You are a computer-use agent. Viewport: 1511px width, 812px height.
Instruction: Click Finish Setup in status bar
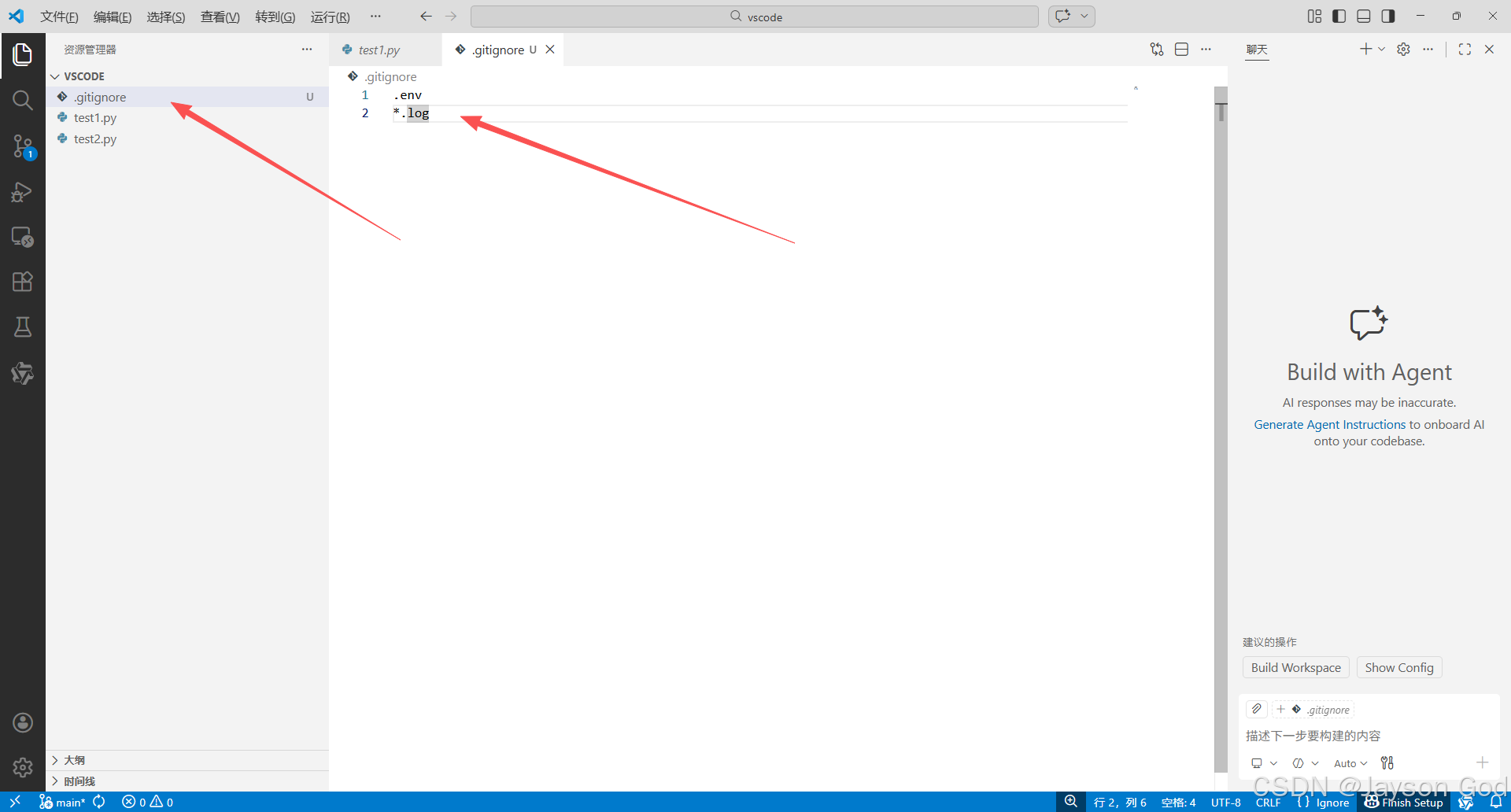tap(1404, 802)
